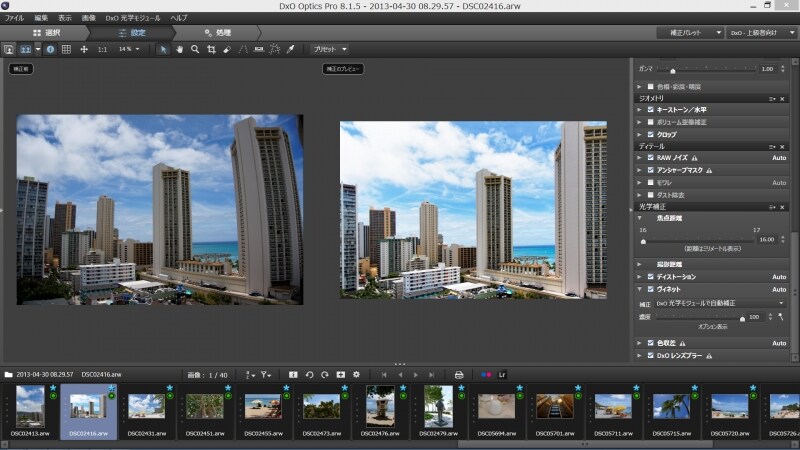Screen dimensions: 800x450
Task: Export to Flickr with colored dots icon
Action: (x=486, y=375)
